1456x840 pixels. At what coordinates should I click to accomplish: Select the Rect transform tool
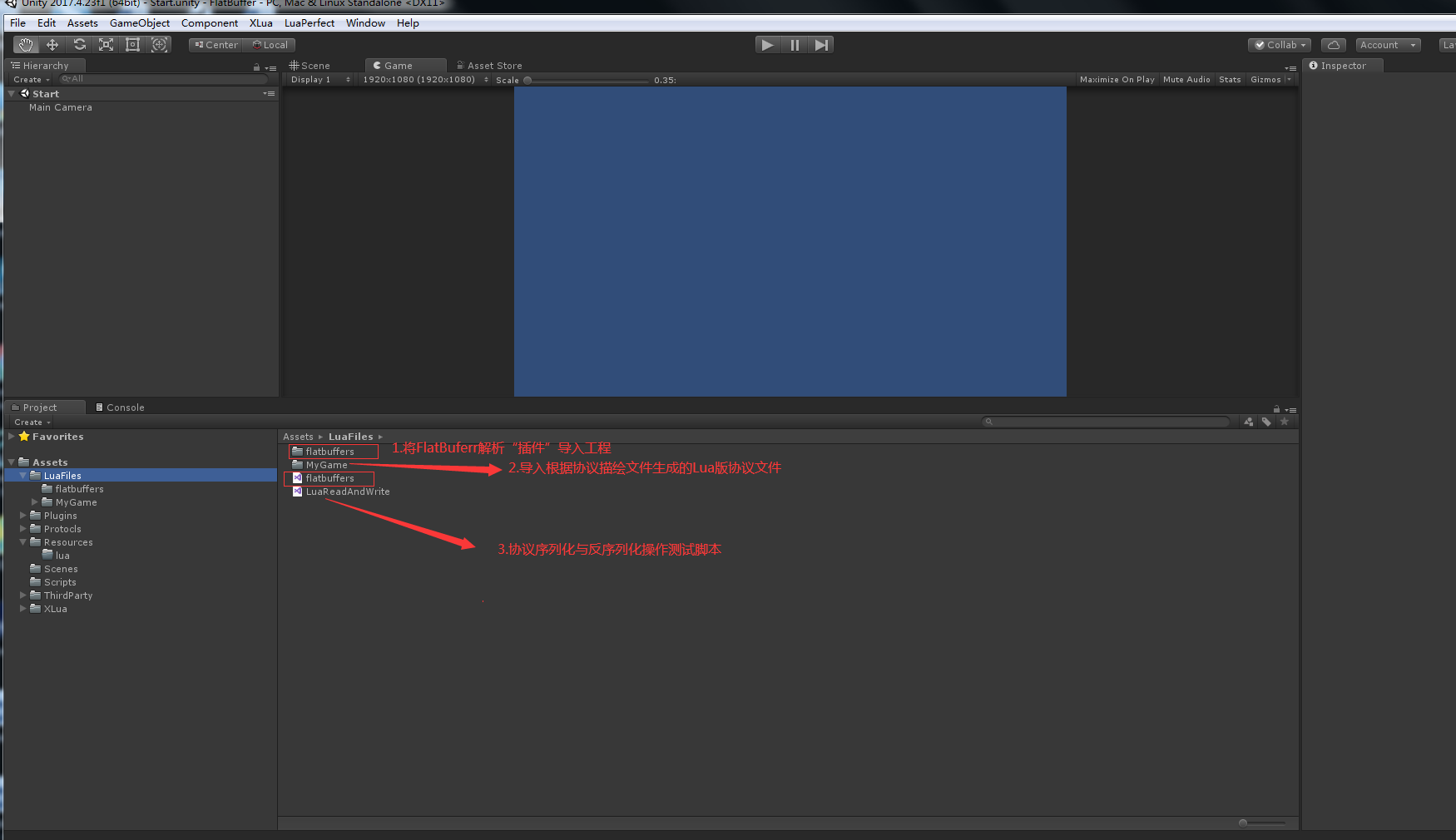click(x=132, y=44)
